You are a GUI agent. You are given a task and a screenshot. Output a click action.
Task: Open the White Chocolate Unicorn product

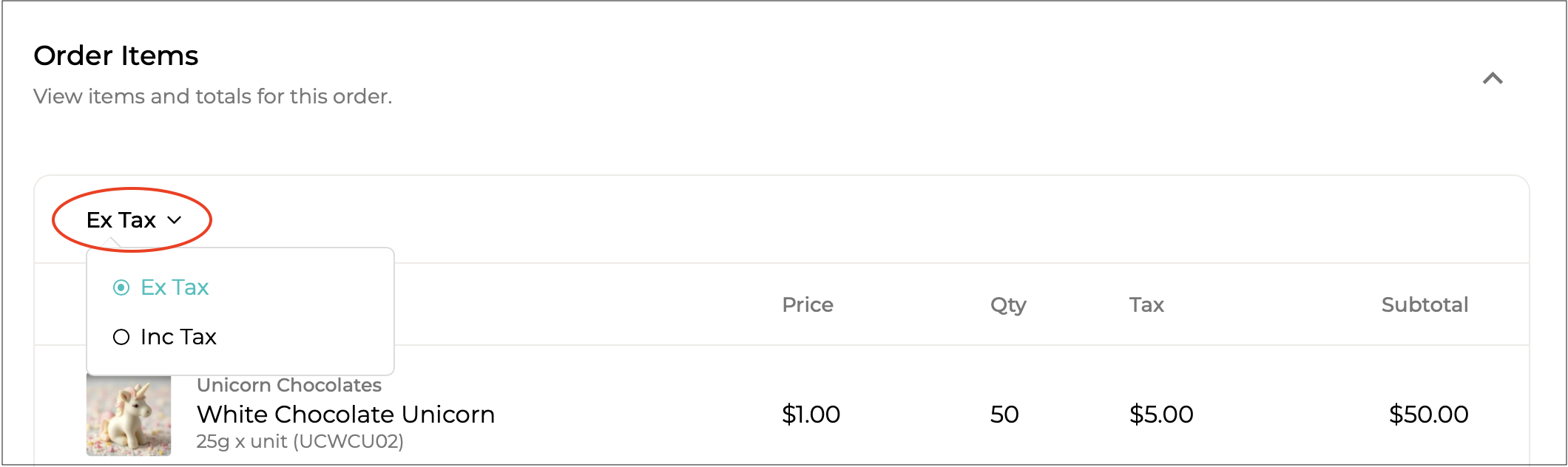(345, 415)
